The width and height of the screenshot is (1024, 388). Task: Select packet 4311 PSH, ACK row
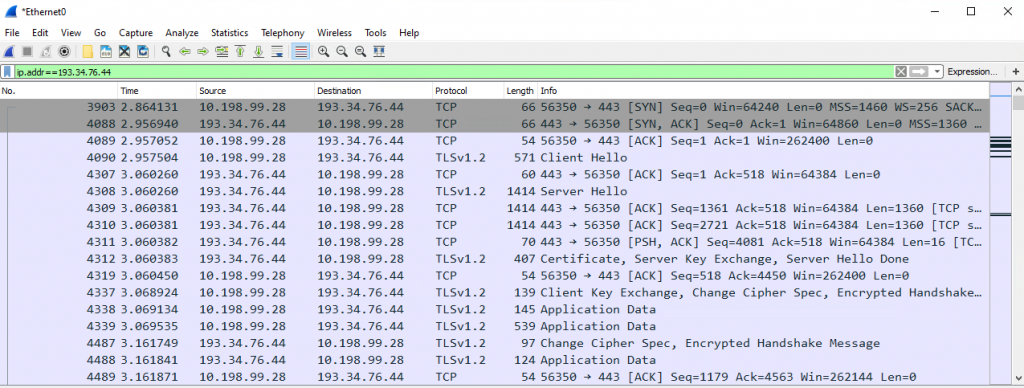(494, 242)
